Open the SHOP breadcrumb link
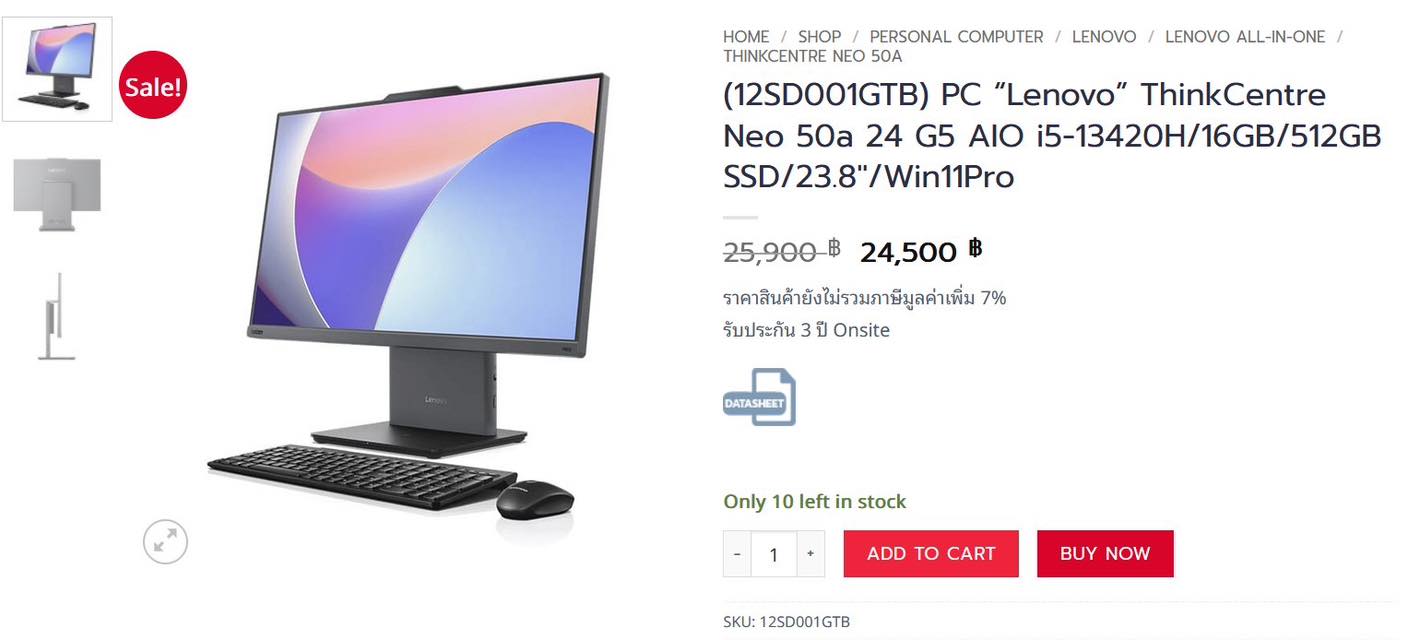Screen dimensions: 1408x640 (x=819, y=37)
